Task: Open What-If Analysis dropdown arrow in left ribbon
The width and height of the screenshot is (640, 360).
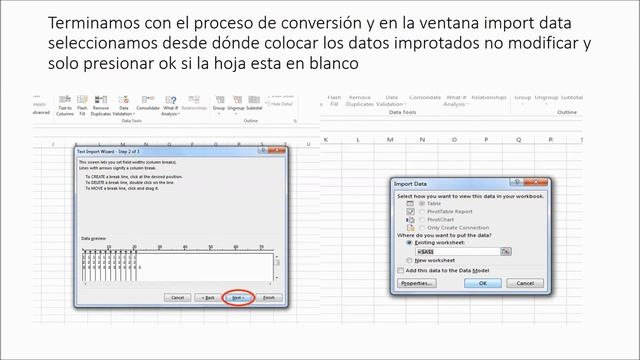Action: pyautogui.click(x=179, y=114)
